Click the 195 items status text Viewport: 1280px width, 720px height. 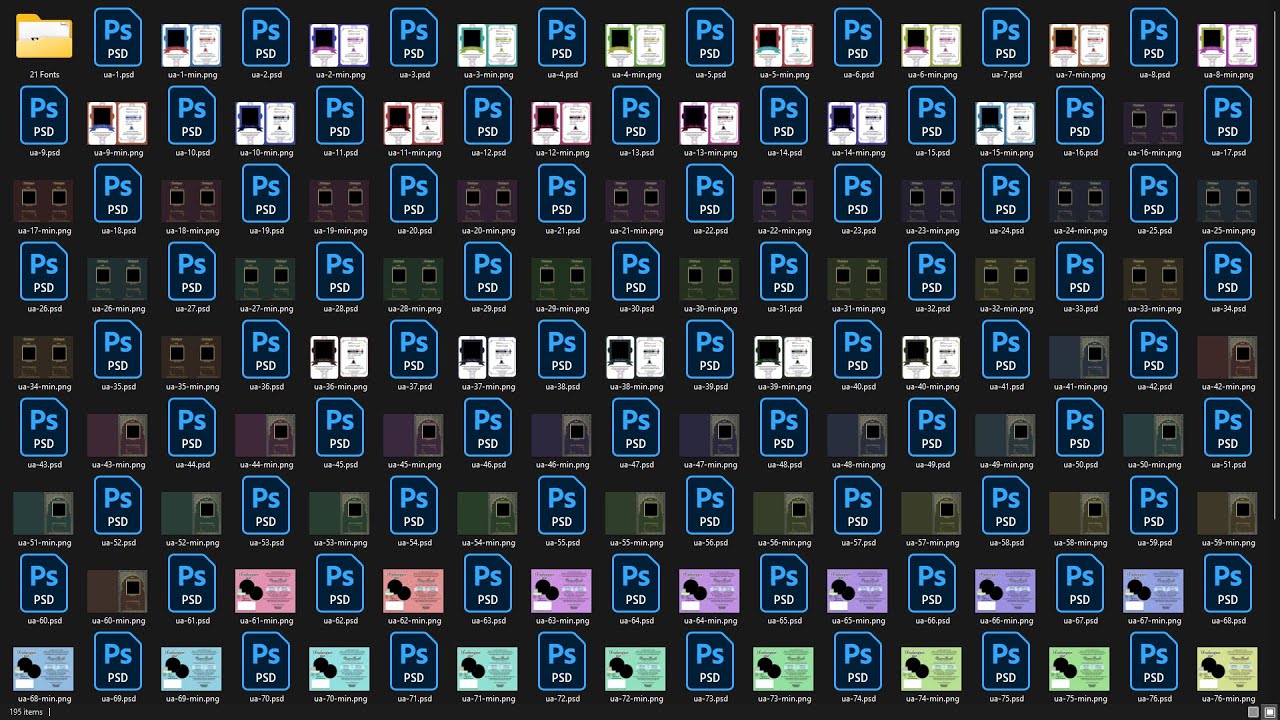click(27, 712)
